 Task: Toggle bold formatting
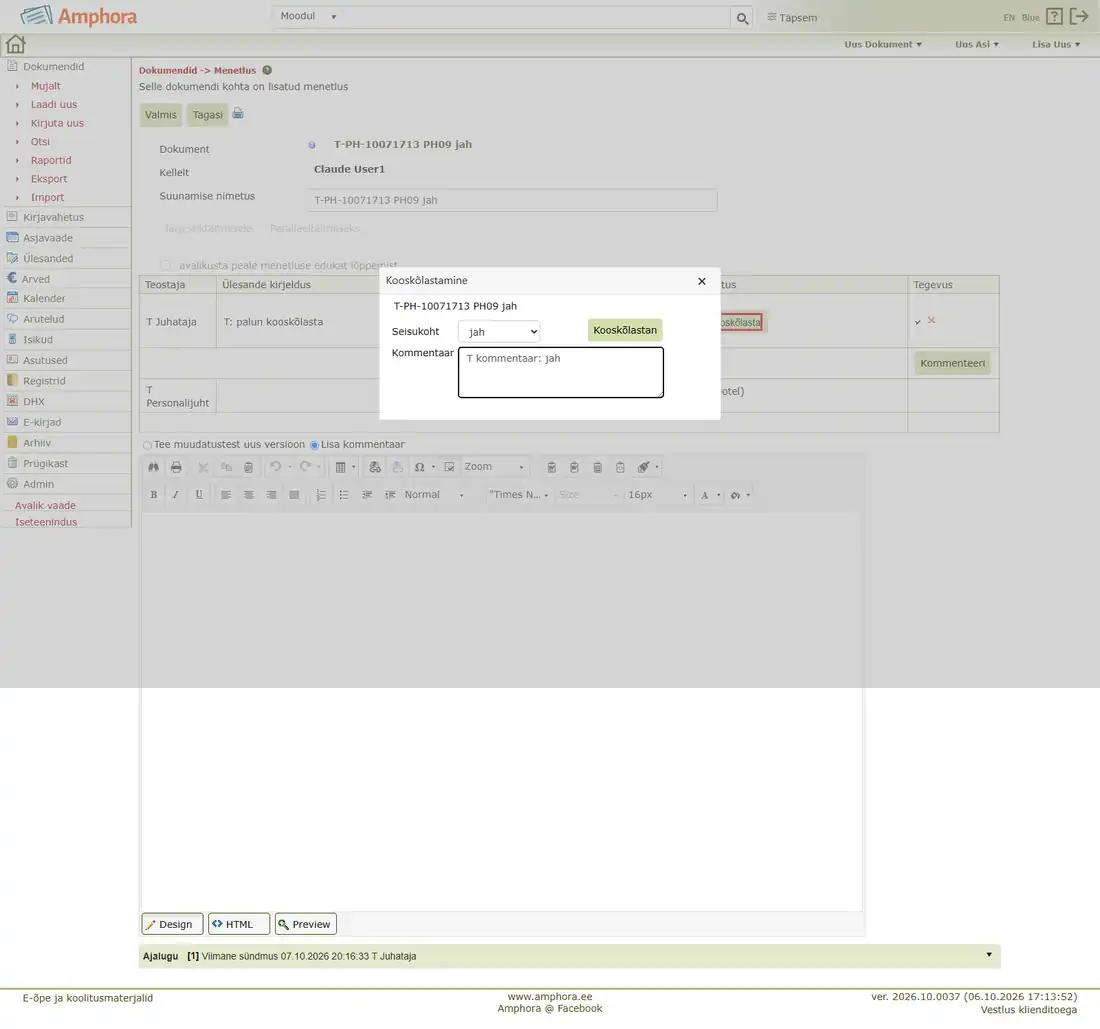pyautogui.click(x=154, y=495)
